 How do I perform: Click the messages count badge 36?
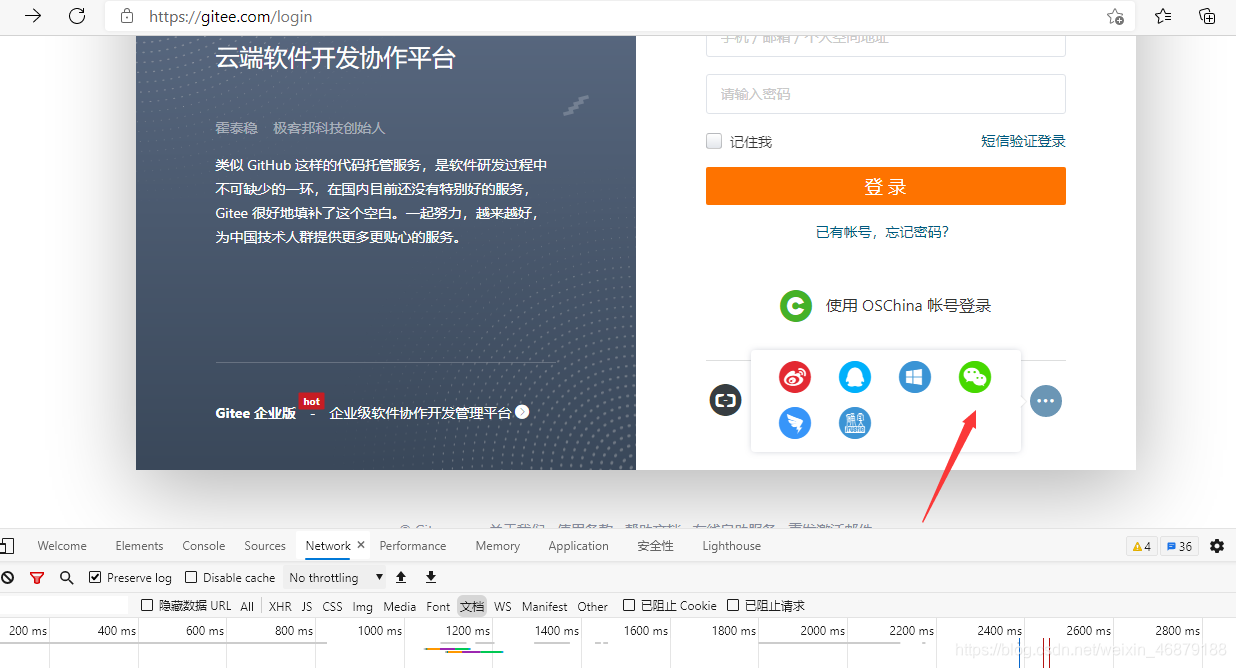1180,546
